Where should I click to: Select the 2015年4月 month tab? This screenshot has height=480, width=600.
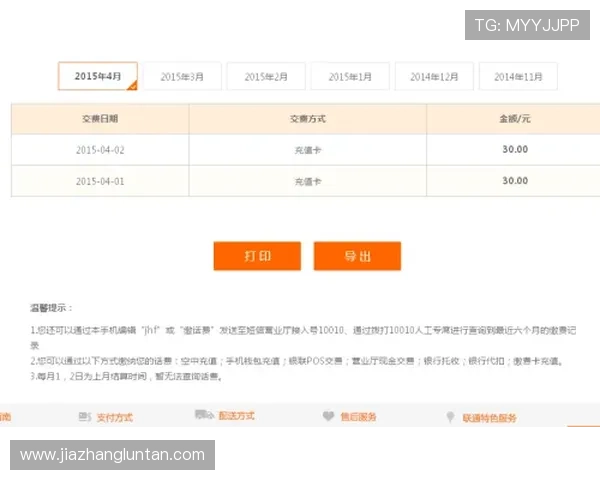(98, 76)
